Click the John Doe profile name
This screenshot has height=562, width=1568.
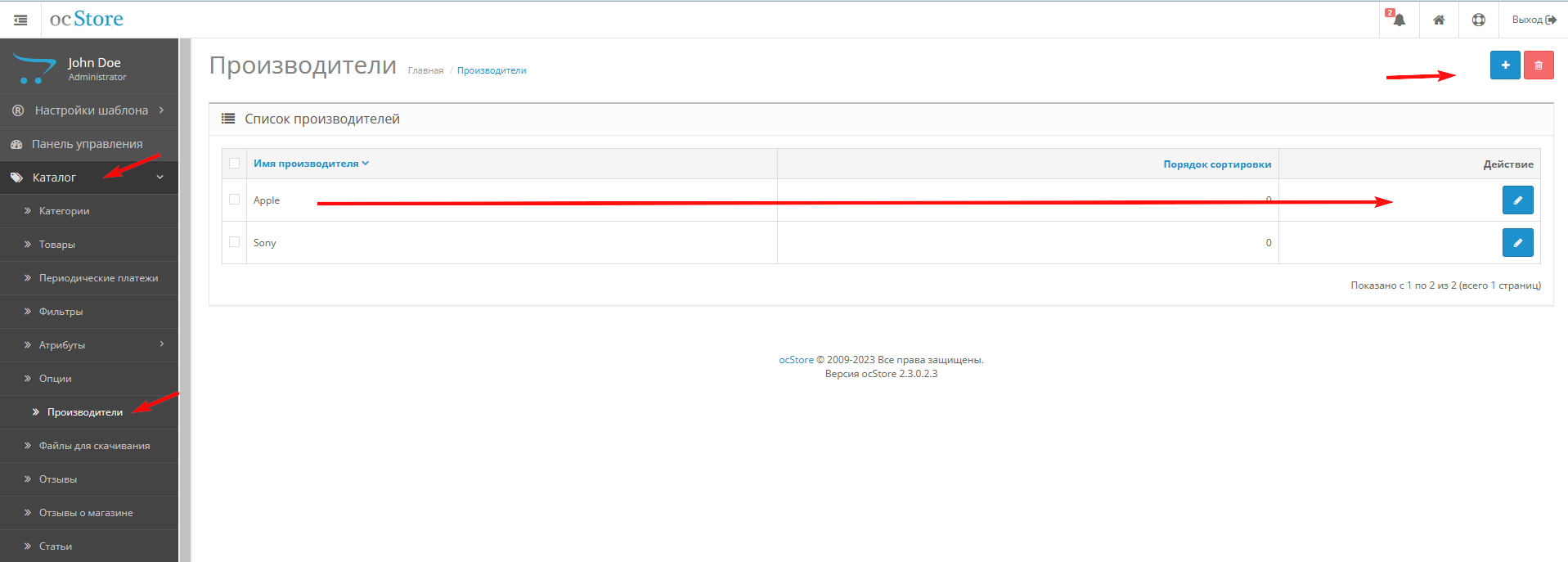click(94, 63)
